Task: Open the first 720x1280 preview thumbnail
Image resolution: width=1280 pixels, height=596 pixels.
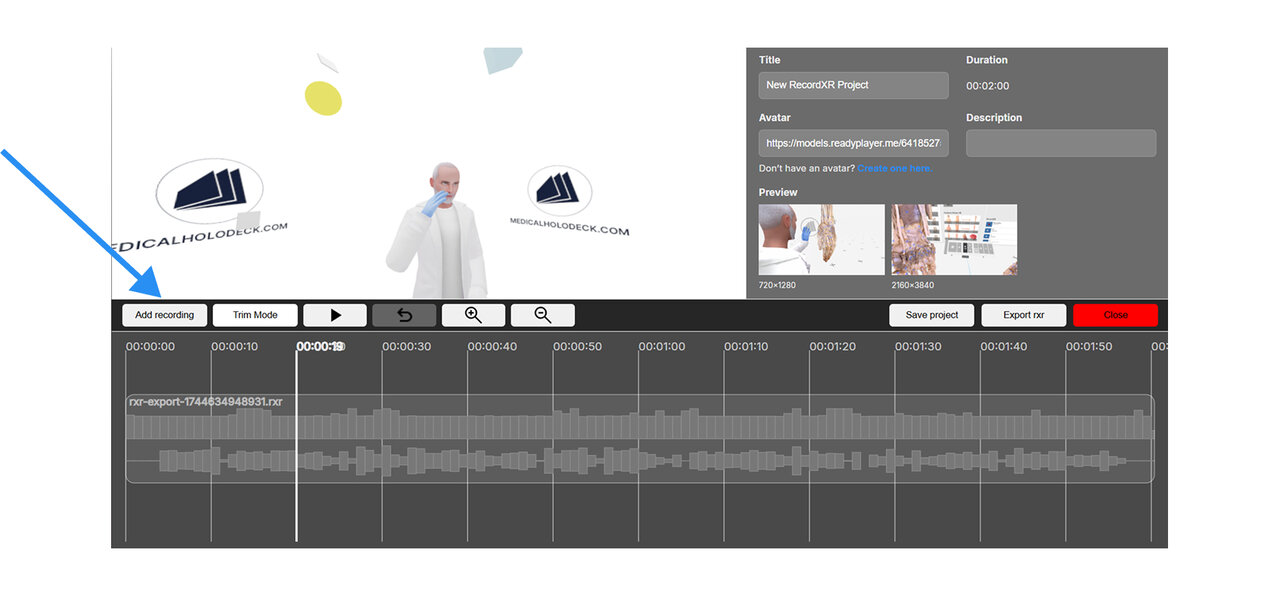Action: pos(820,238)
